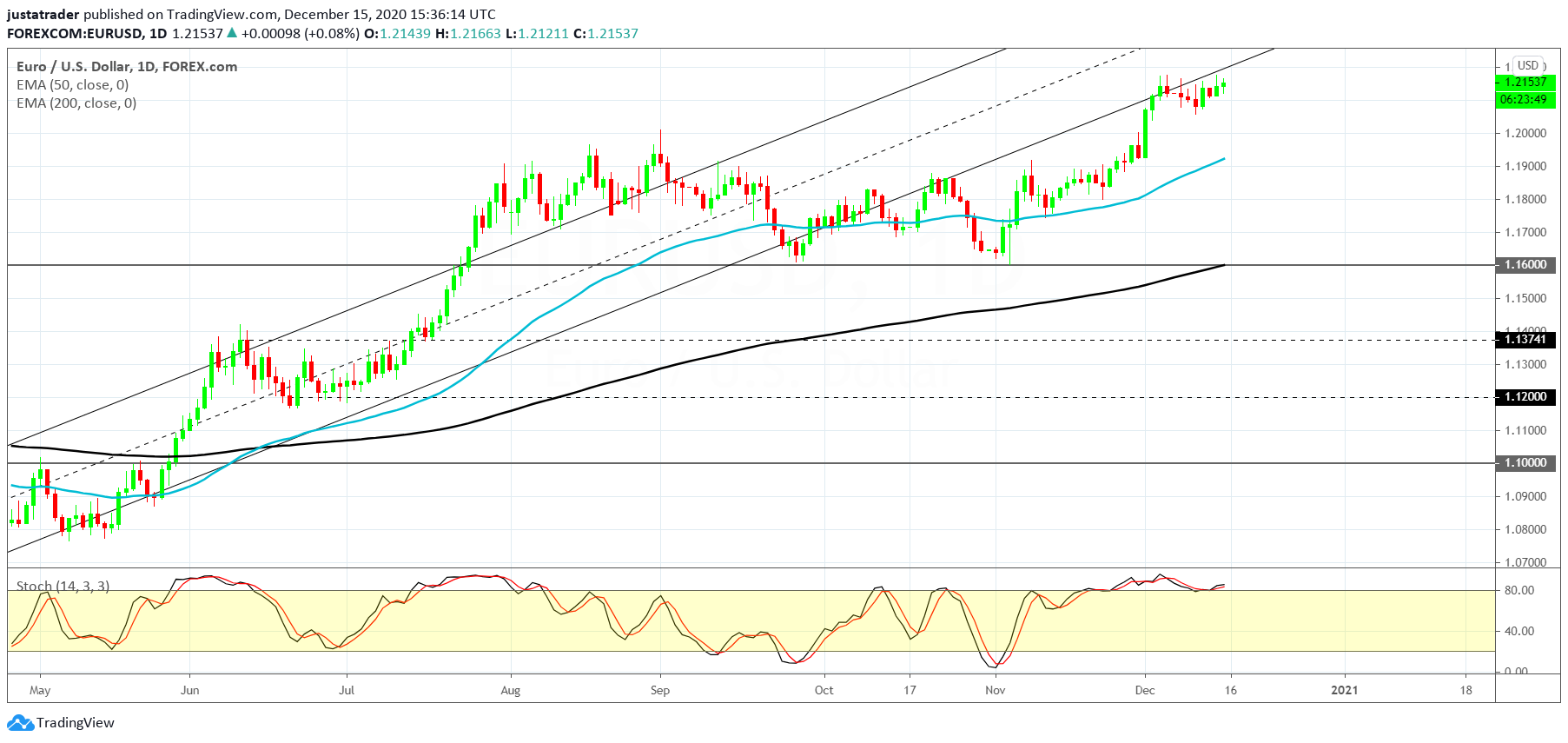Click the Nov label on time axis
The height and width of the screenshot is (743, 1568).
tap(996, 691)
